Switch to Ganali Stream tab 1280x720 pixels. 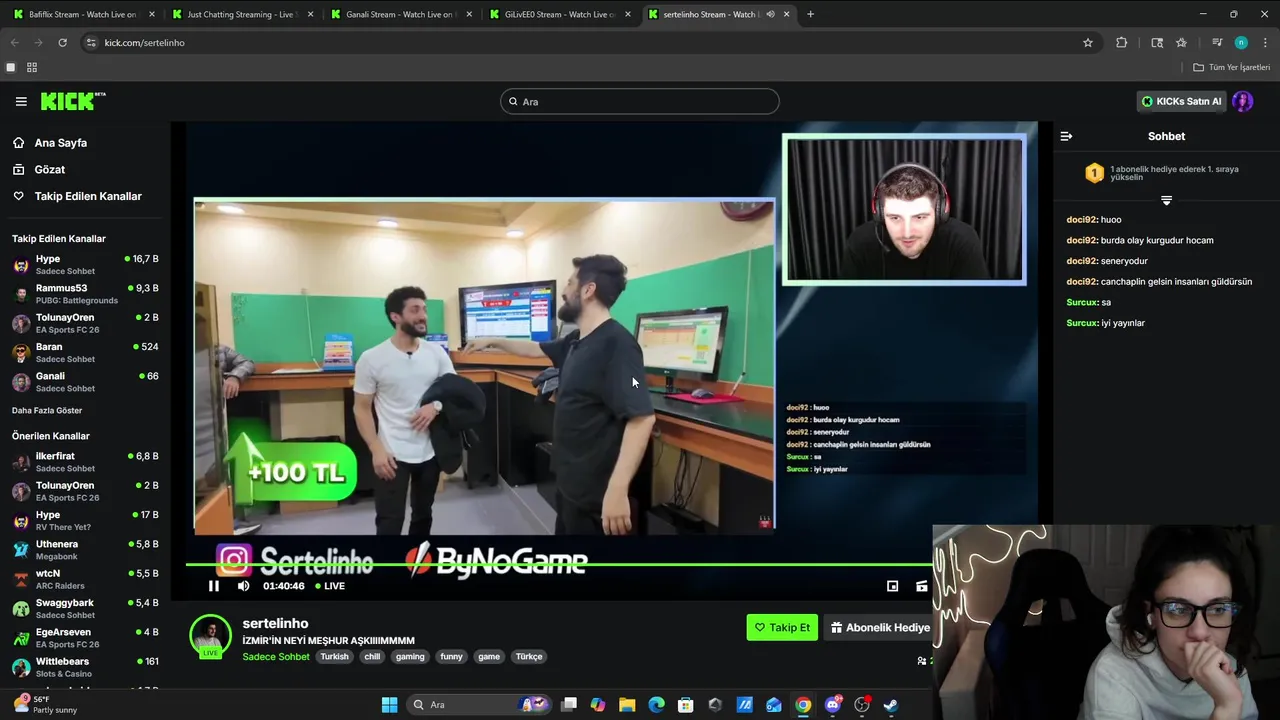[399, 14]
